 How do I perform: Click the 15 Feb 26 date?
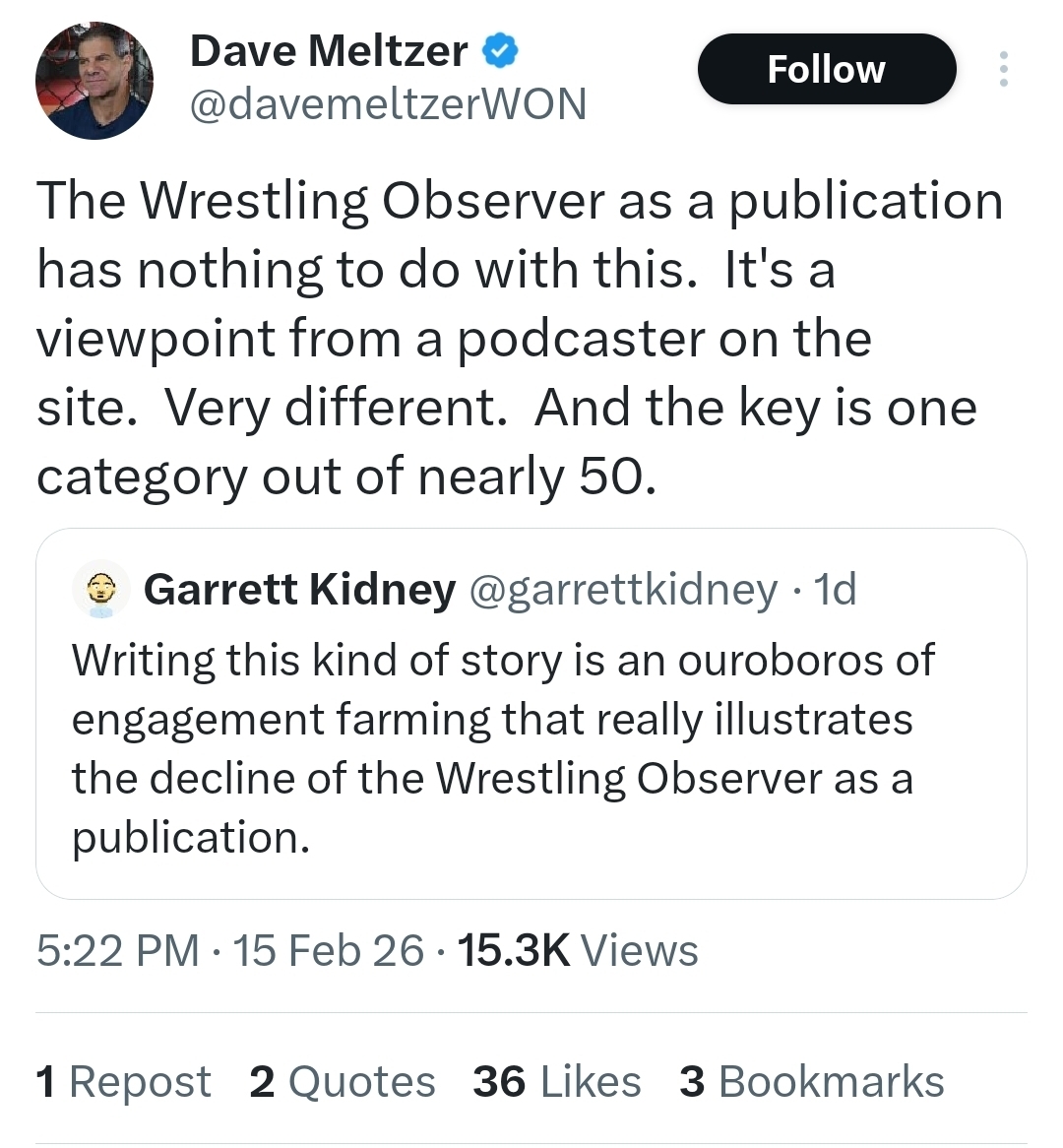point(329,950)
